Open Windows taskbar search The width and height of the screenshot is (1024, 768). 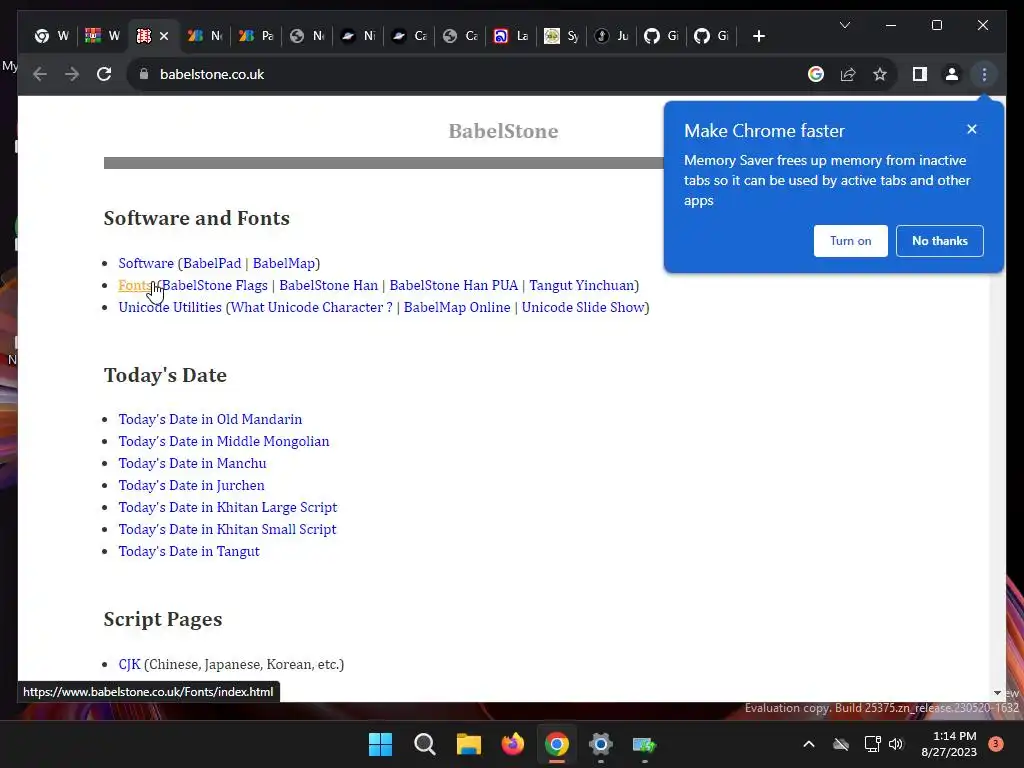424,744
